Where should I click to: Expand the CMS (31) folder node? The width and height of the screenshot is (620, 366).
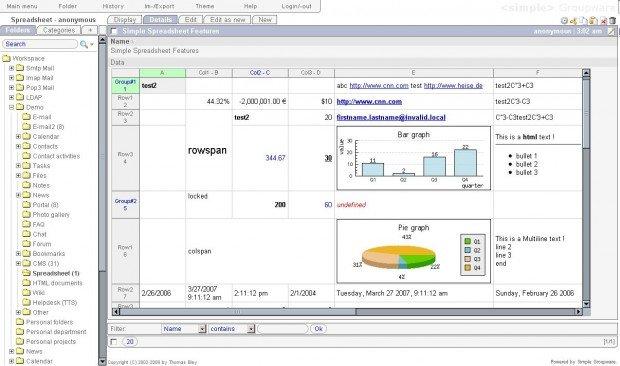tap(18, 263)
